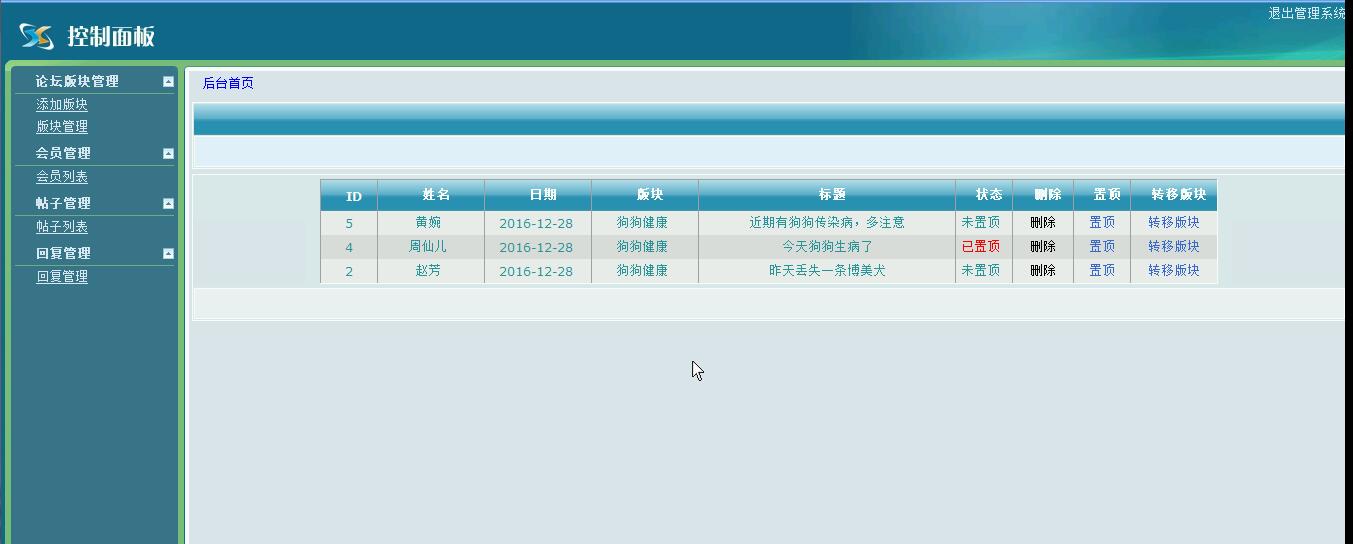Pin the post with ID 5
1353x544 pixels.
(x=1102, y=222)
